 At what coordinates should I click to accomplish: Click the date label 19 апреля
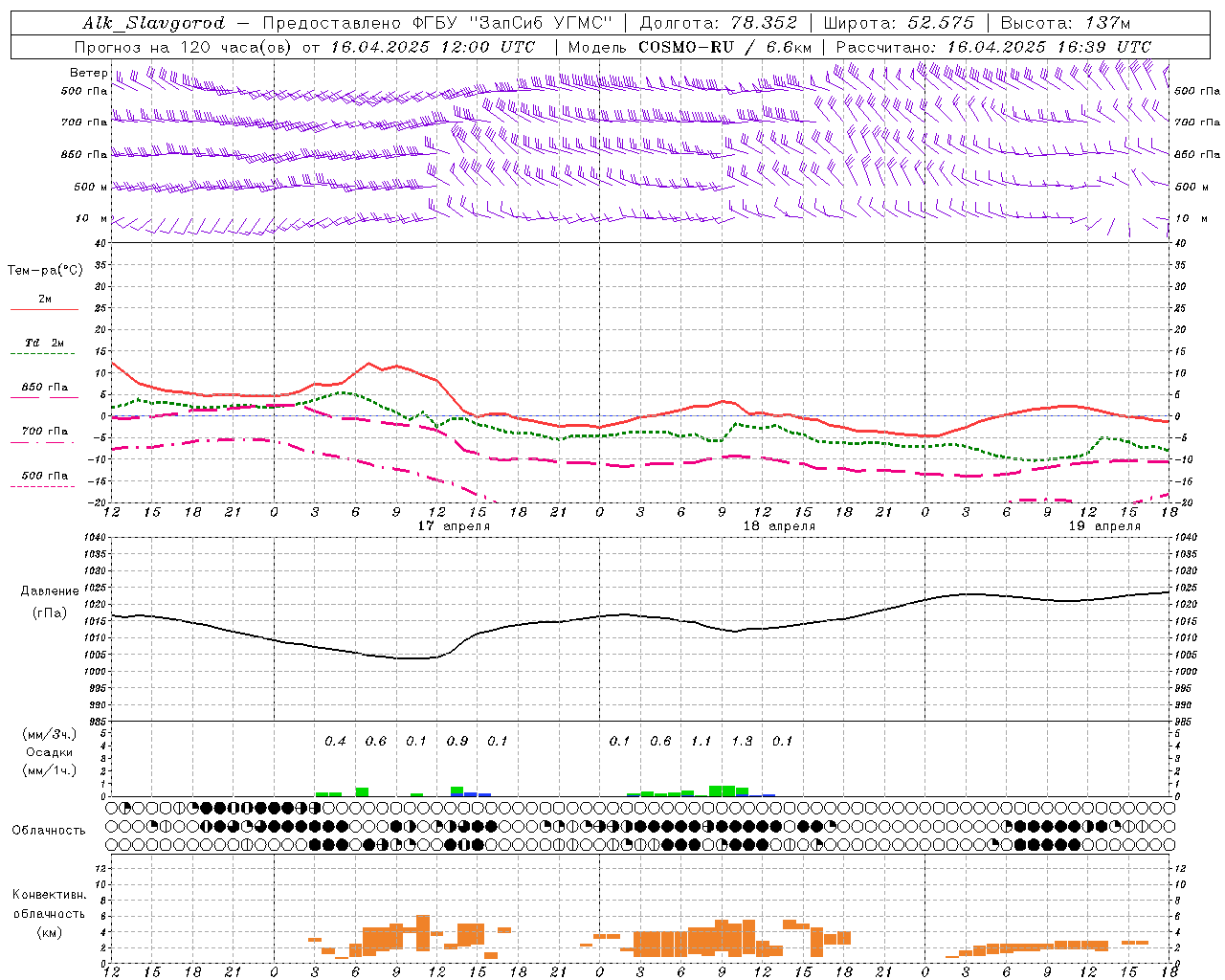(x=1104, y=526)
